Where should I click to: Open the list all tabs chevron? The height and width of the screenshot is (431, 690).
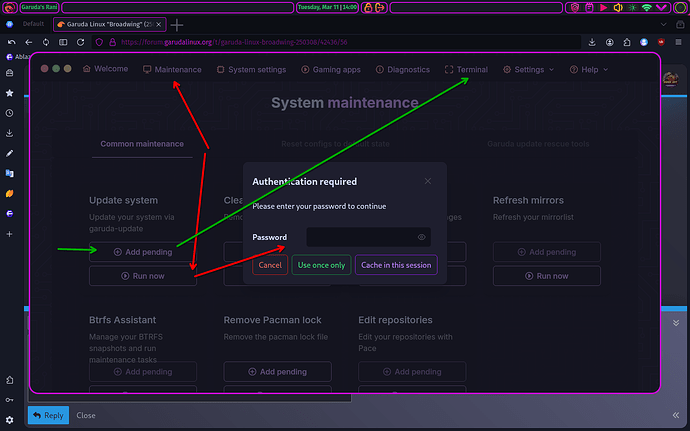click(664, 25)
